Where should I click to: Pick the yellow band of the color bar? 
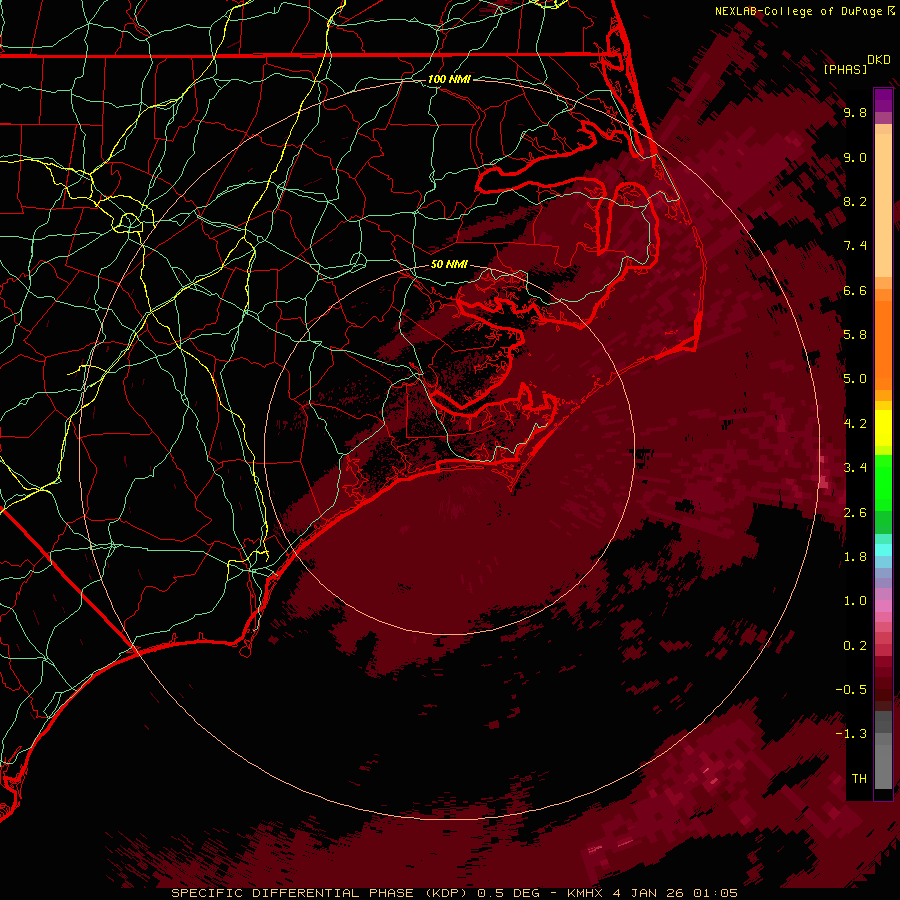tap(883, 428)
